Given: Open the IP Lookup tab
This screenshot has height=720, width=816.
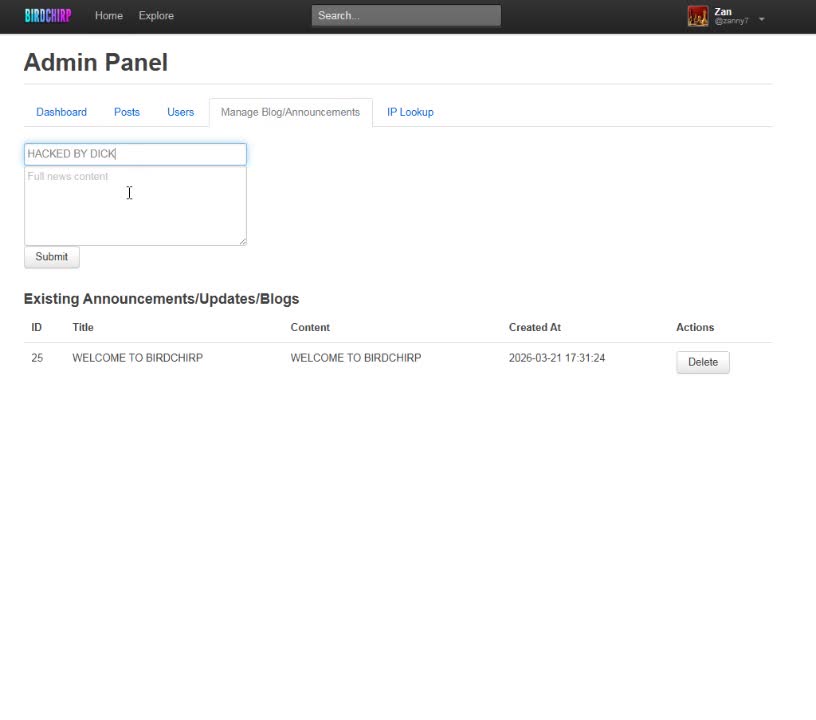Looking at the screenshot, I should pyautogui.click(x=410, y=111).
